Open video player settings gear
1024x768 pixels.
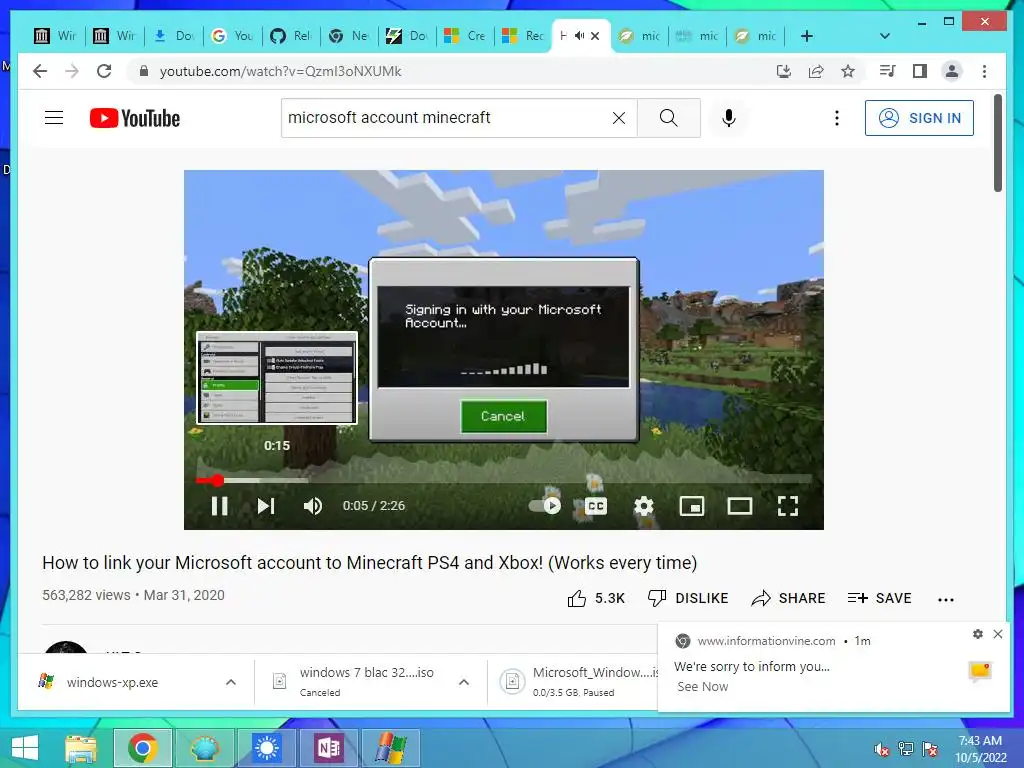click(x=644, y=506)
